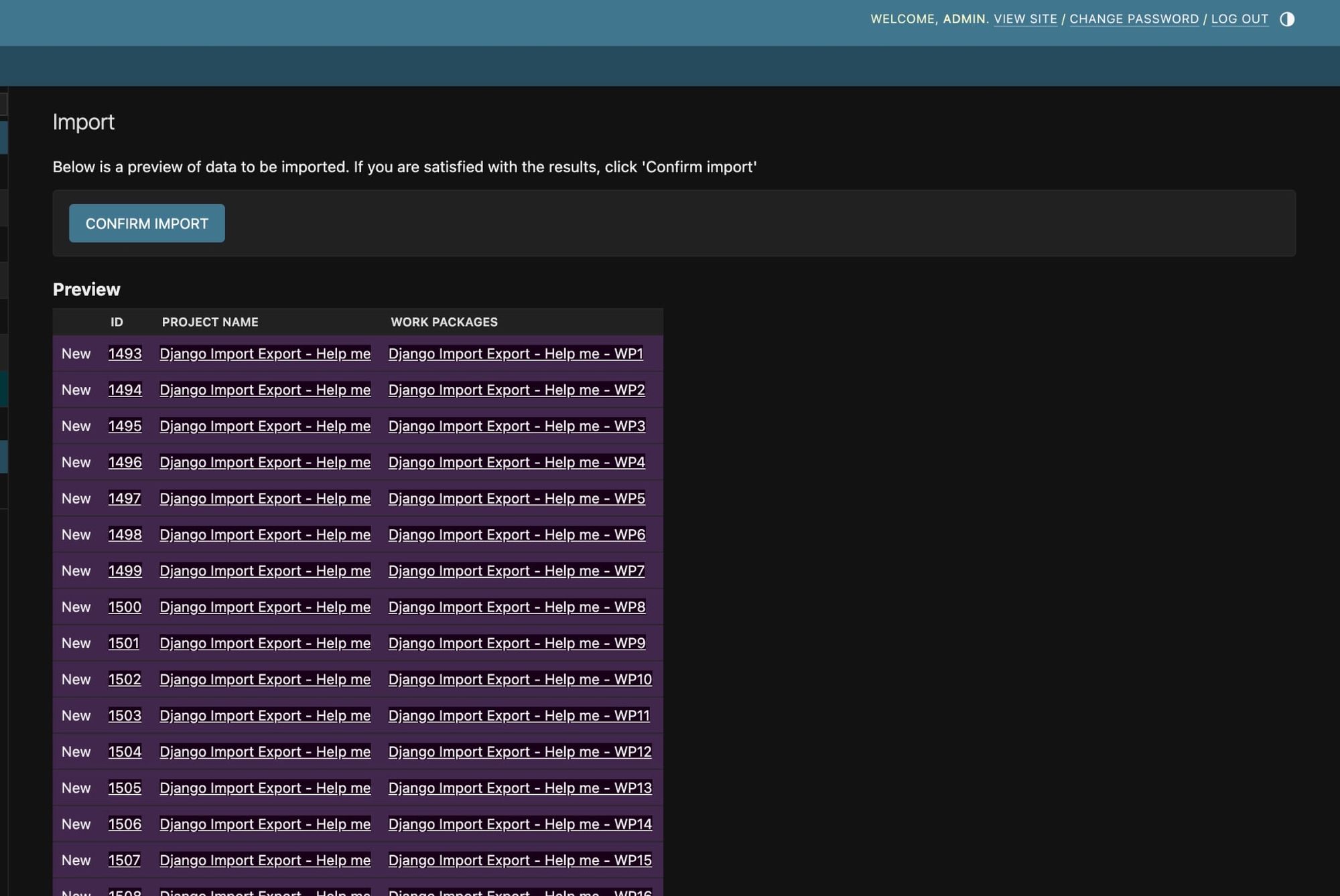Open ID 1506 link
Viewport: 1340px width, 896px height.
(x=125, y=824)
